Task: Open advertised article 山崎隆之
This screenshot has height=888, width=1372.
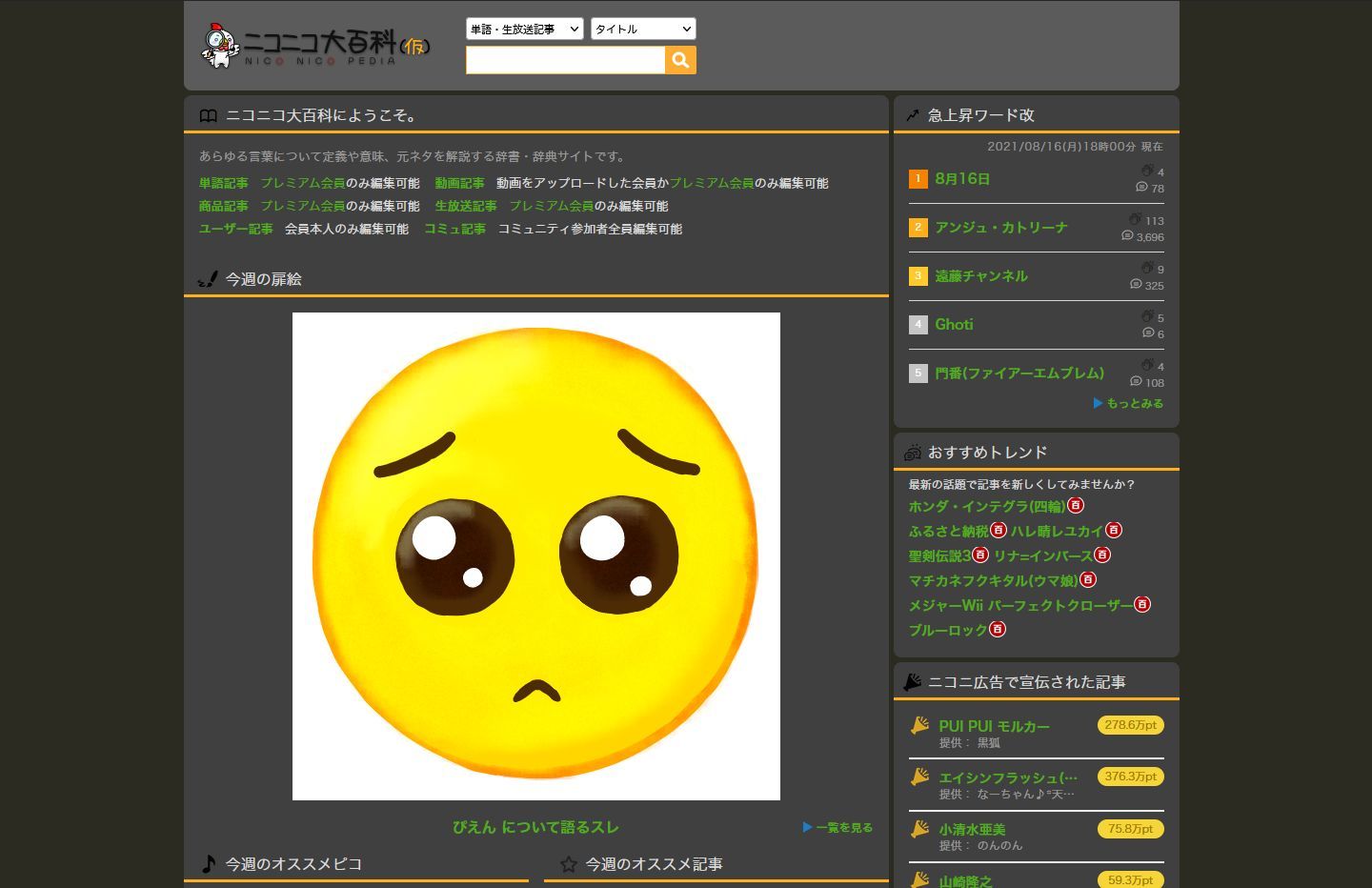Action: (965, 880)
